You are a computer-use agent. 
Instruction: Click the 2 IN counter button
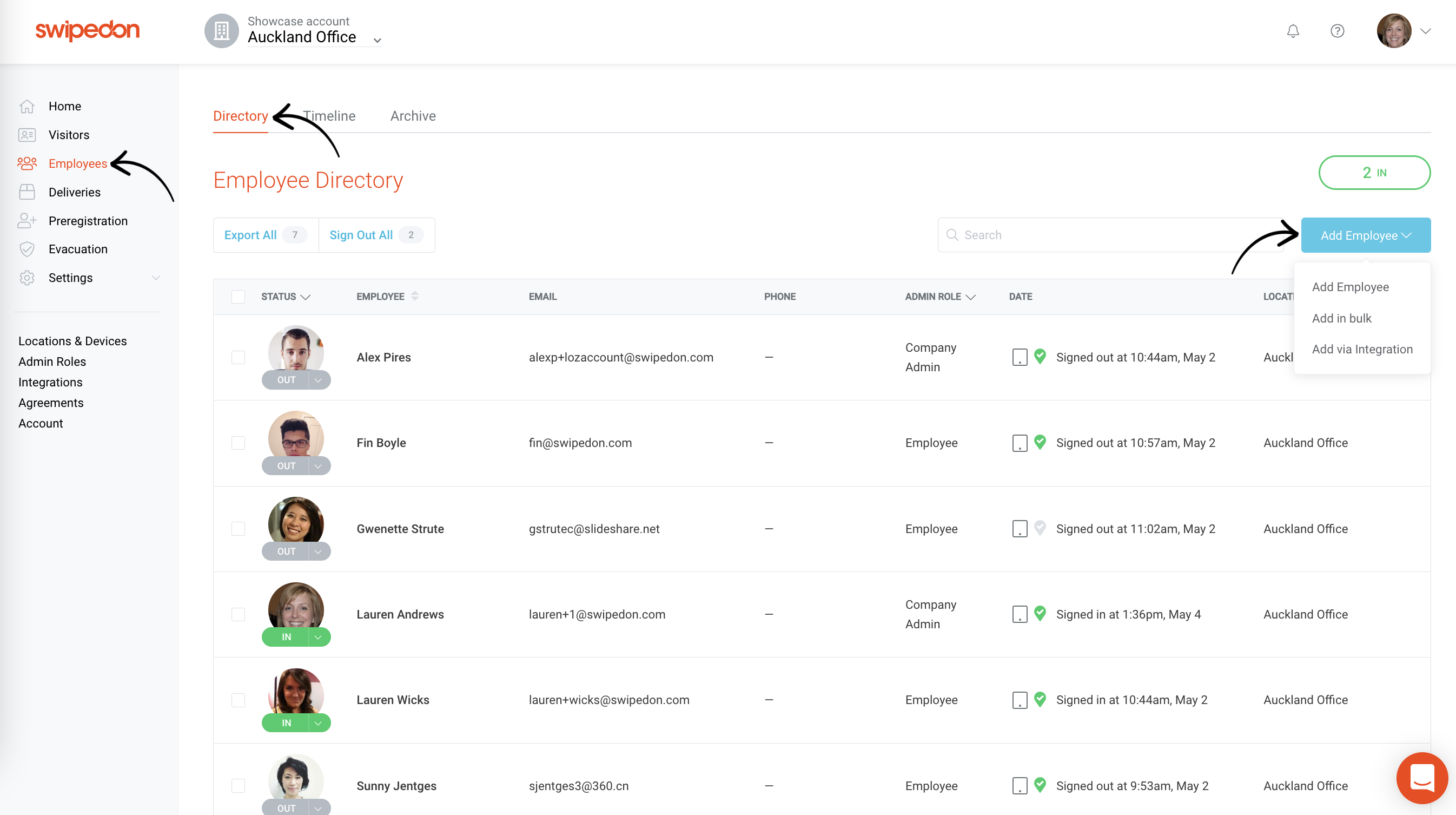pos(1374,173)
